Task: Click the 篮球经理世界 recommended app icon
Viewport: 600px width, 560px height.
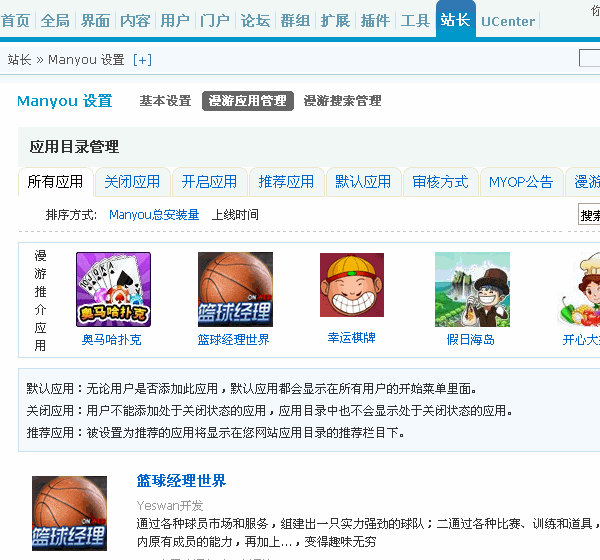Action: [235, 289]
